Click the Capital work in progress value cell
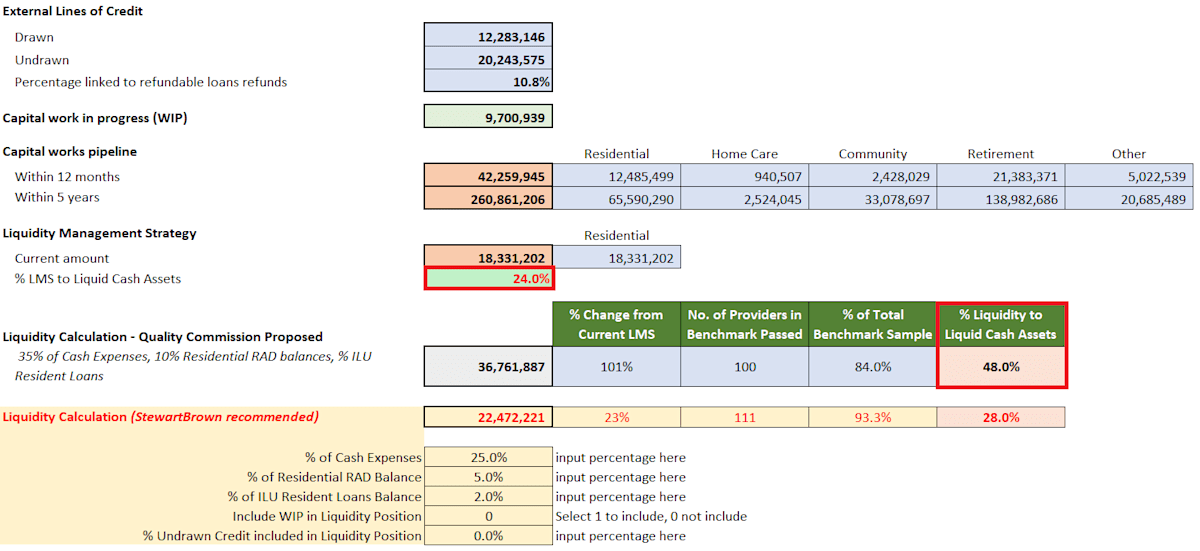1200x551 pixels. coord(488,117)
